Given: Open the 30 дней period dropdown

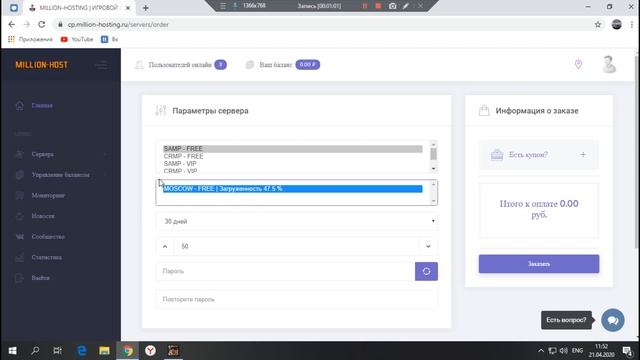Looking at the screenshot, I should point(297,221).
